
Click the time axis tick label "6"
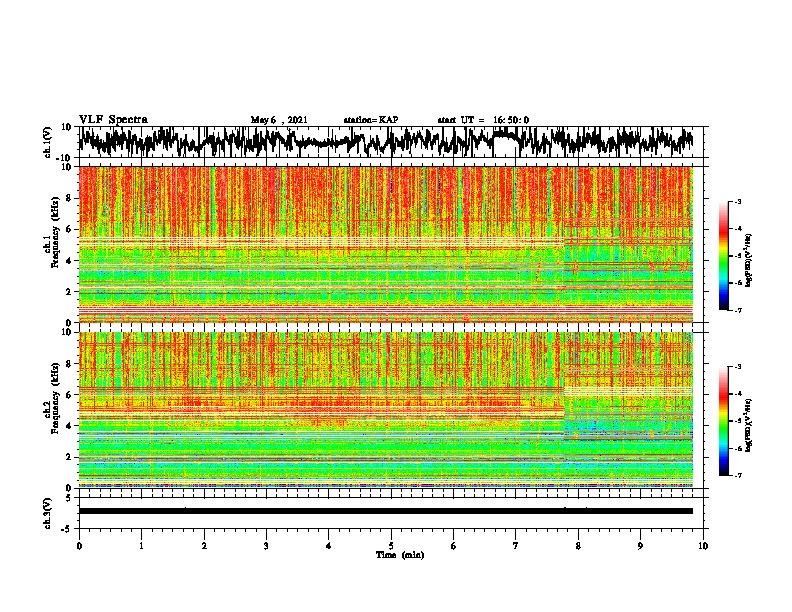(454, 546)
